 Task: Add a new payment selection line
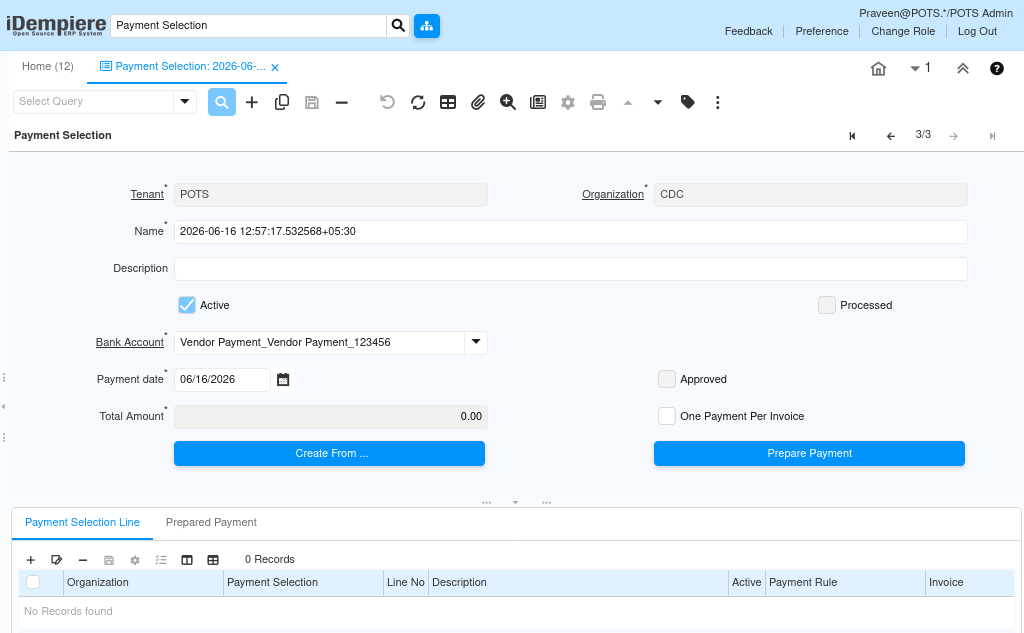coord(31,560)
